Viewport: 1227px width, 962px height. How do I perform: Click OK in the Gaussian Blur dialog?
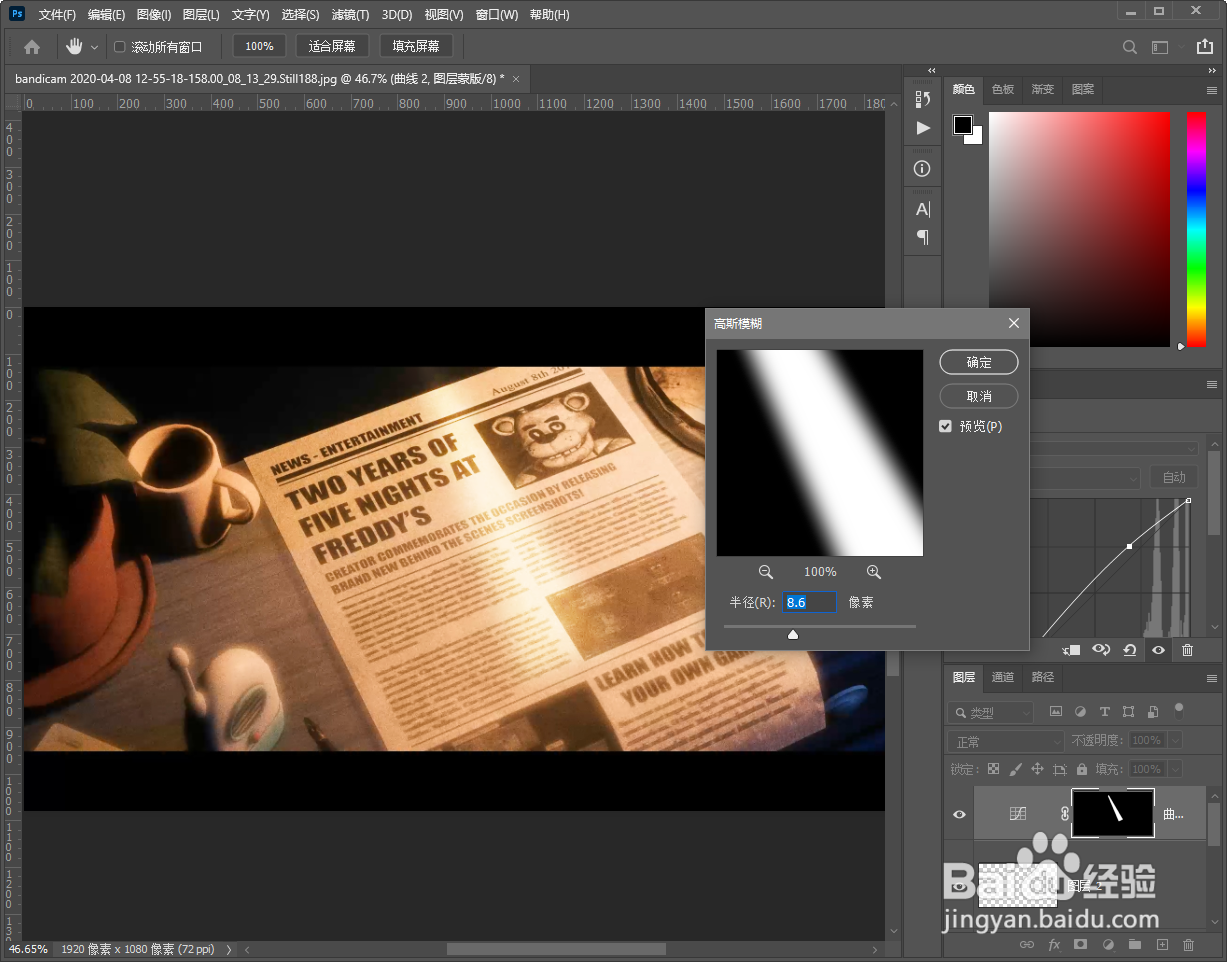click(979, 362)
